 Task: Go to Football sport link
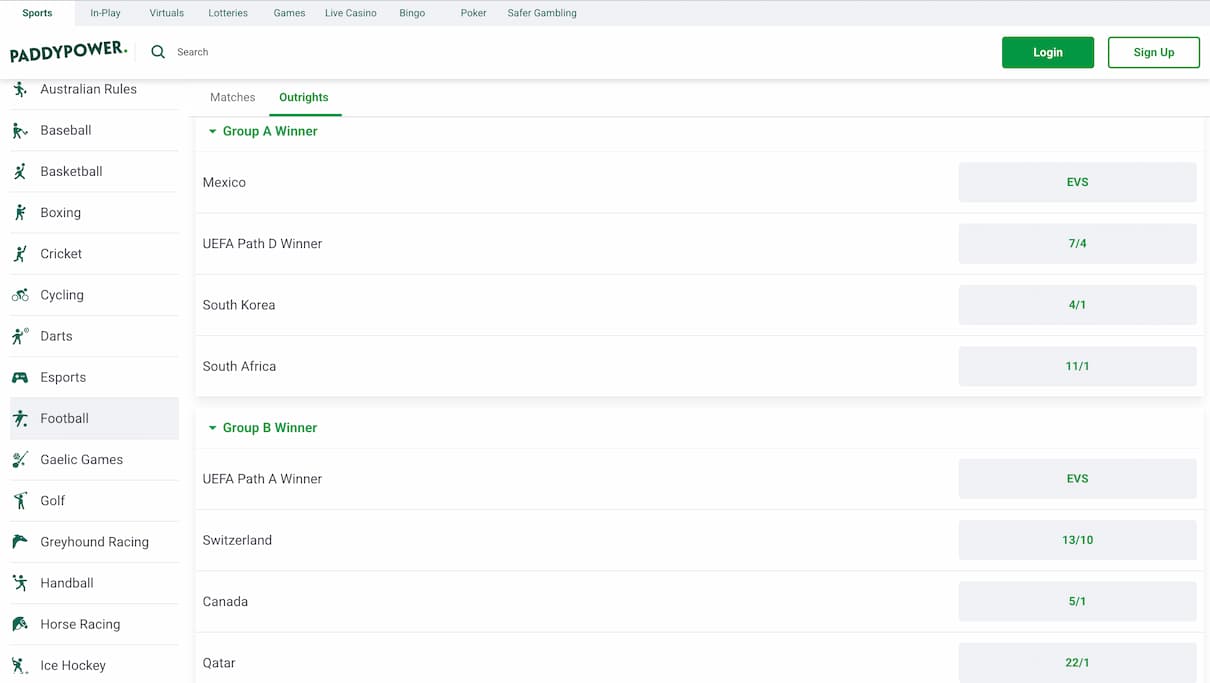[94, 418]
